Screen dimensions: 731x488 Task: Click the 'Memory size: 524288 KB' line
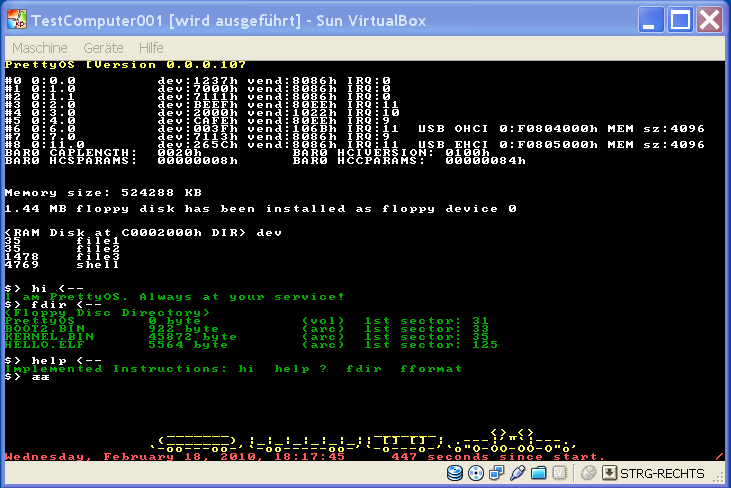coord(103,192)
